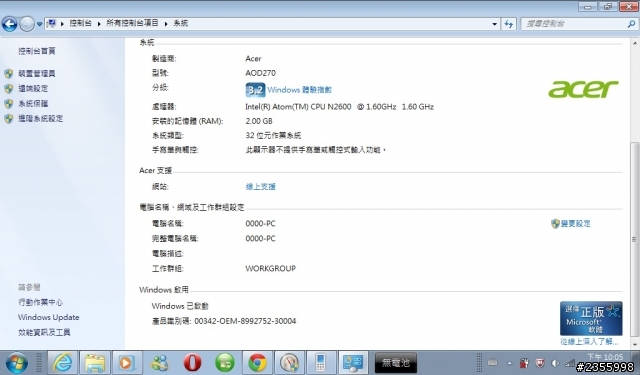Open the Windows 體驗指數 link

point(300,90)
